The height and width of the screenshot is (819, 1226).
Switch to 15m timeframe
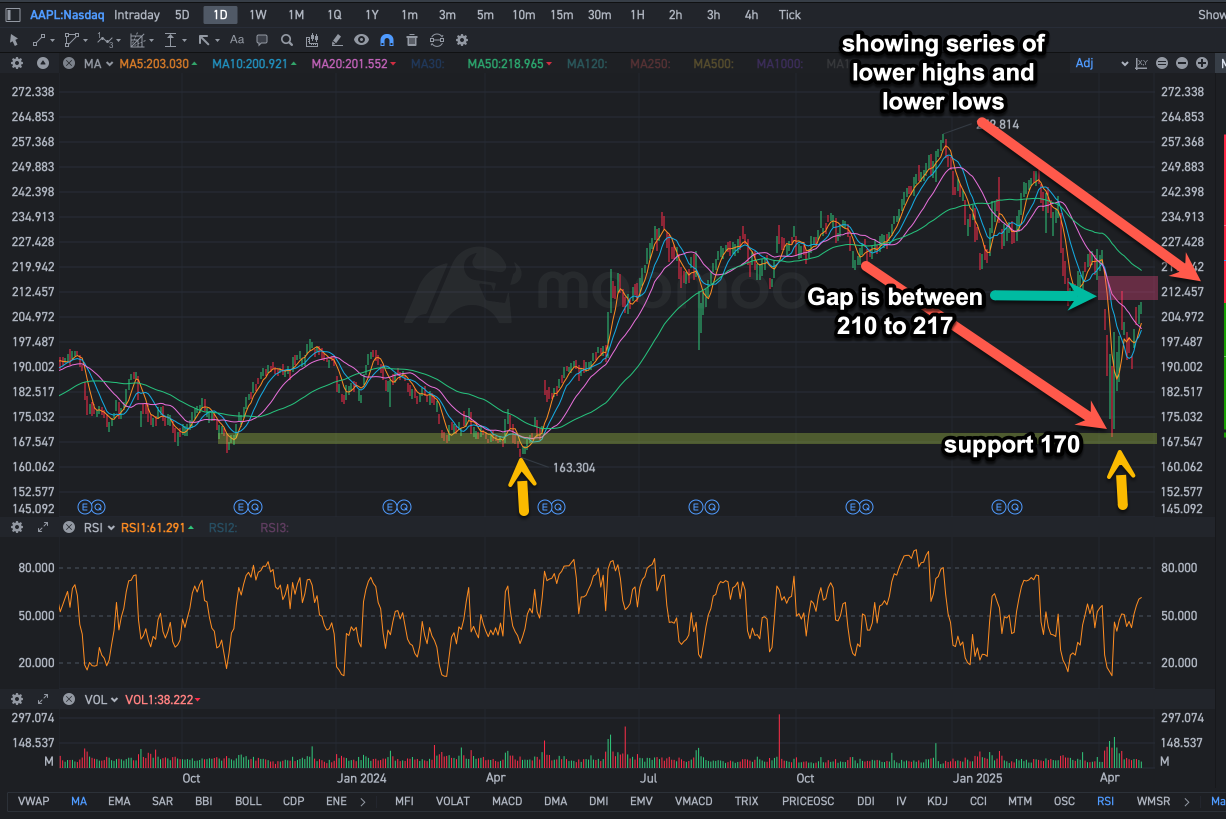click(562, 15)
